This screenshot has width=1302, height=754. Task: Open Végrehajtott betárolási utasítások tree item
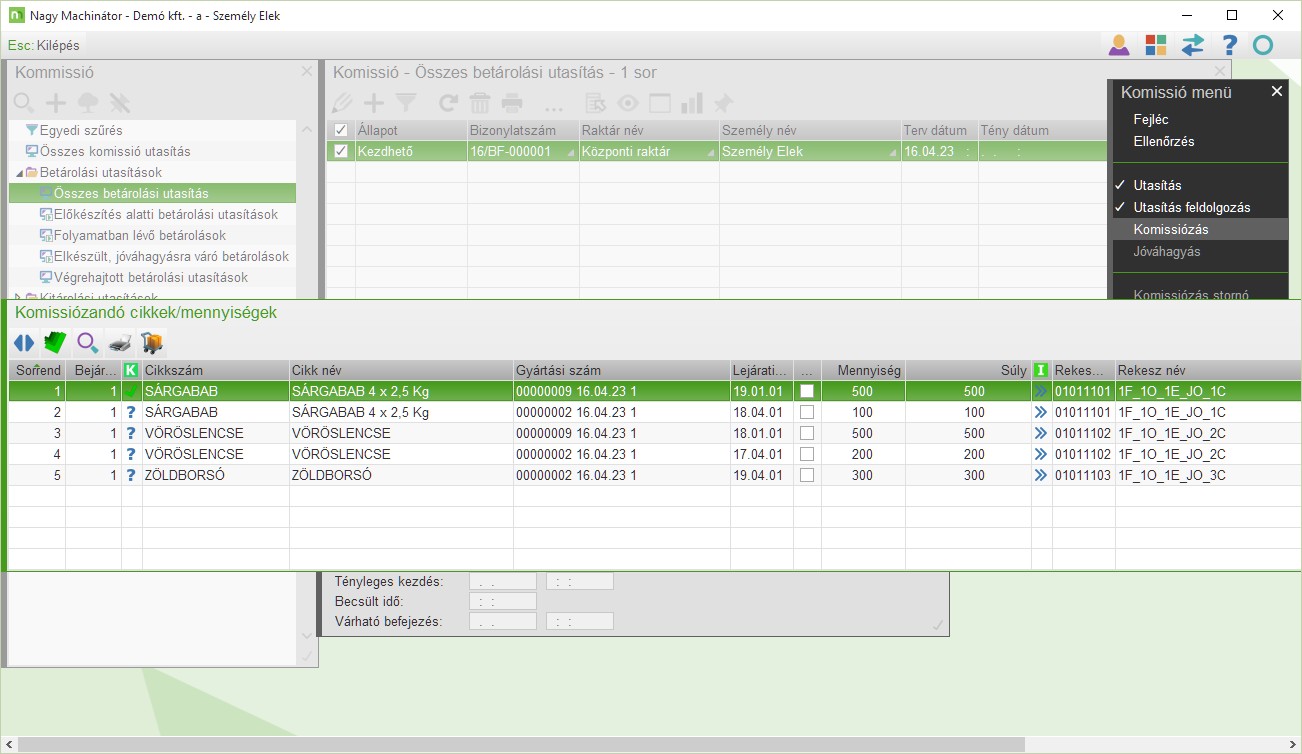pyautogui.click(x=151, y=277)
